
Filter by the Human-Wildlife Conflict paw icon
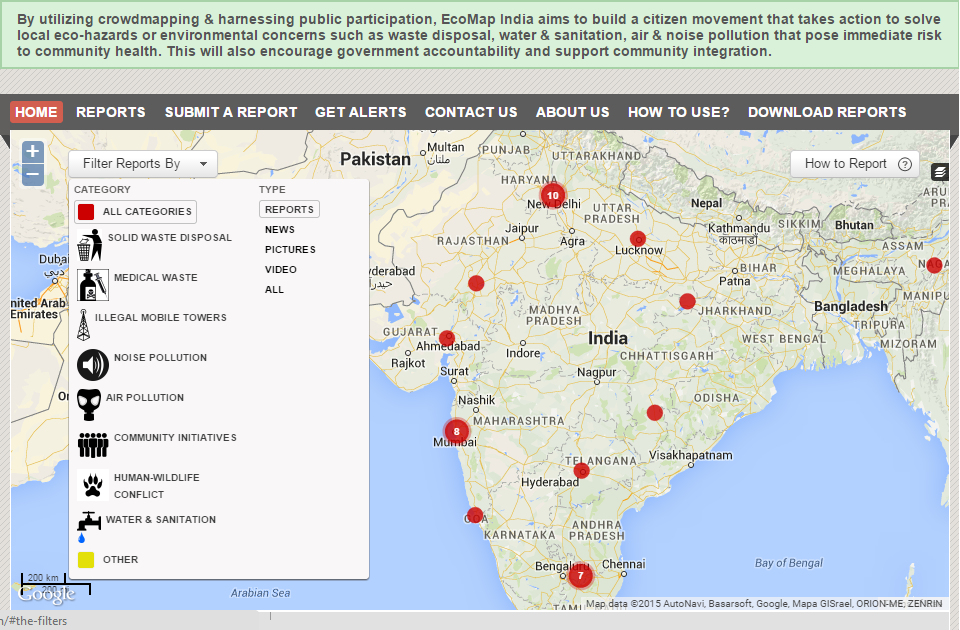[92, 485]
